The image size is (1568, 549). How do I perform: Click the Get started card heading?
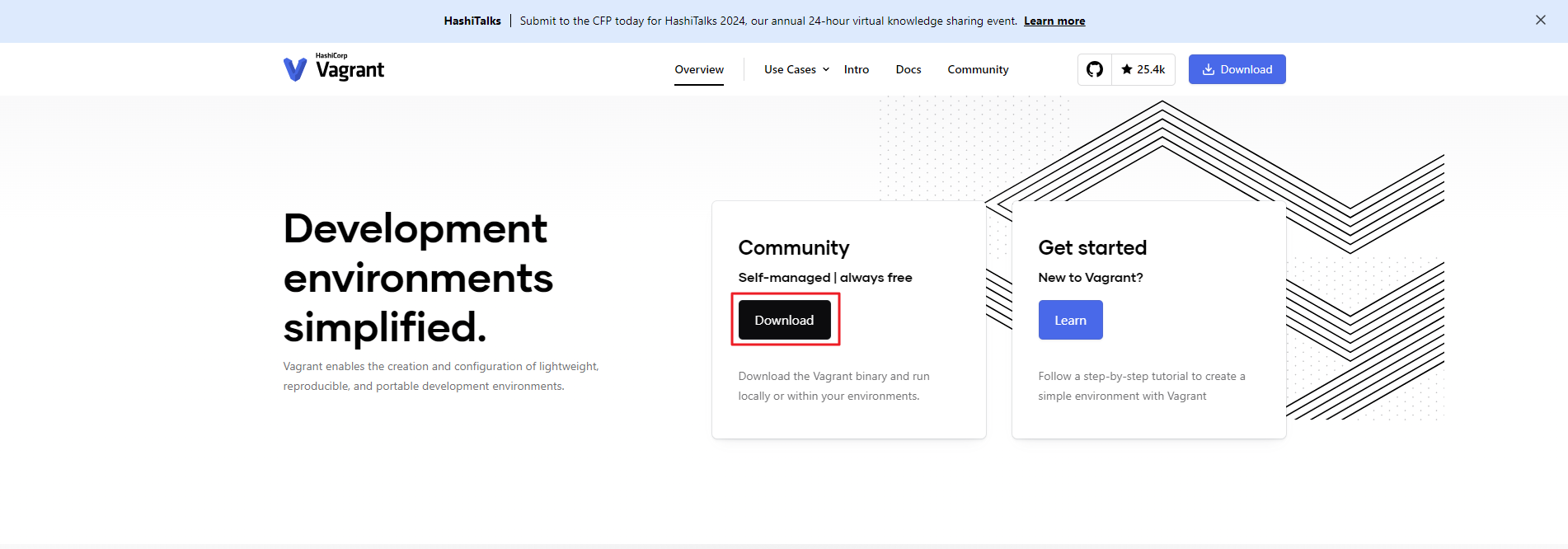tap(1092, 247)
